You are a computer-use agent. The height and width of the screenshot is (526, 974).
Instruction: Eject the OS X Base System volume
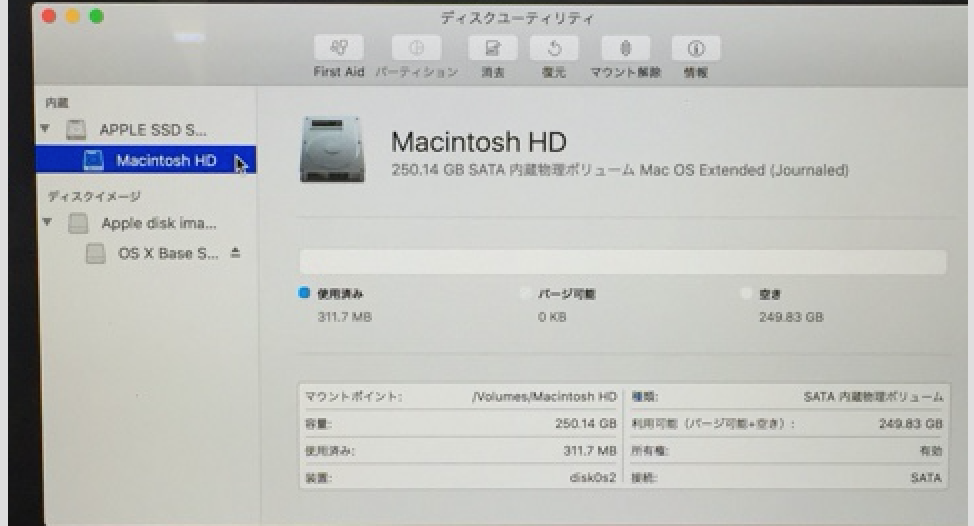coord(235,253)
